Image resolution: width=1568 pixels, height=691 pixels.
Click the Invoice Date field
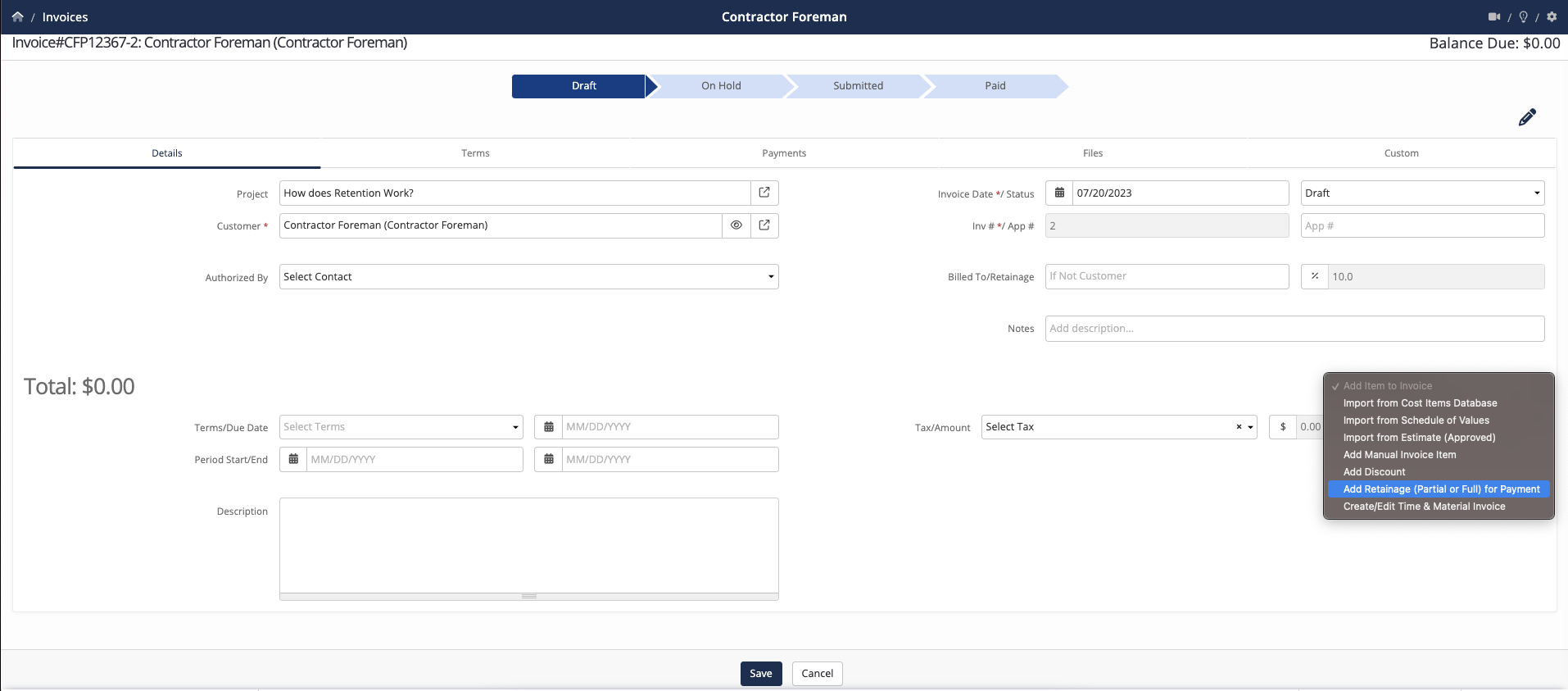pyautogui.click(x=1181, y=193)
